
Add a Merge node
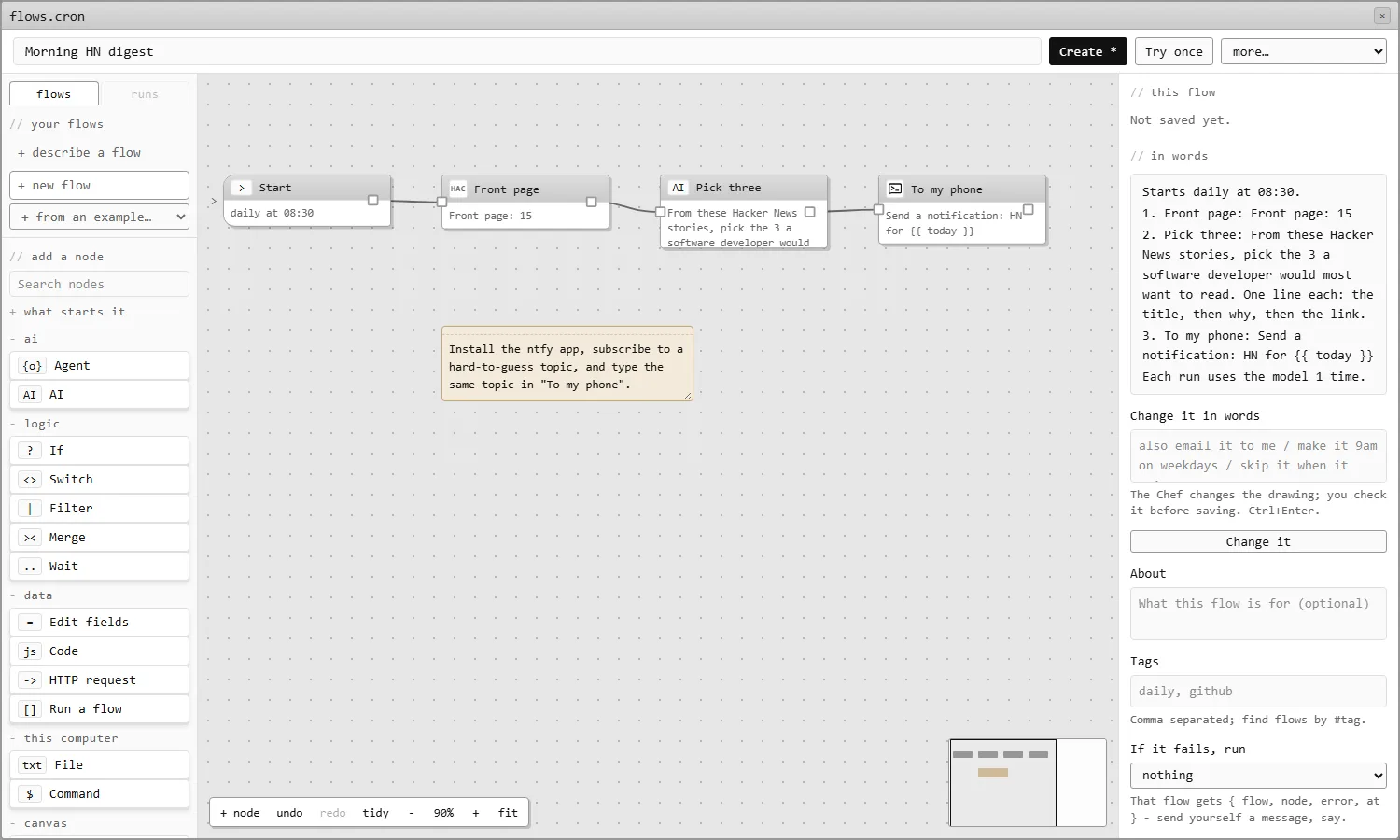99,538
